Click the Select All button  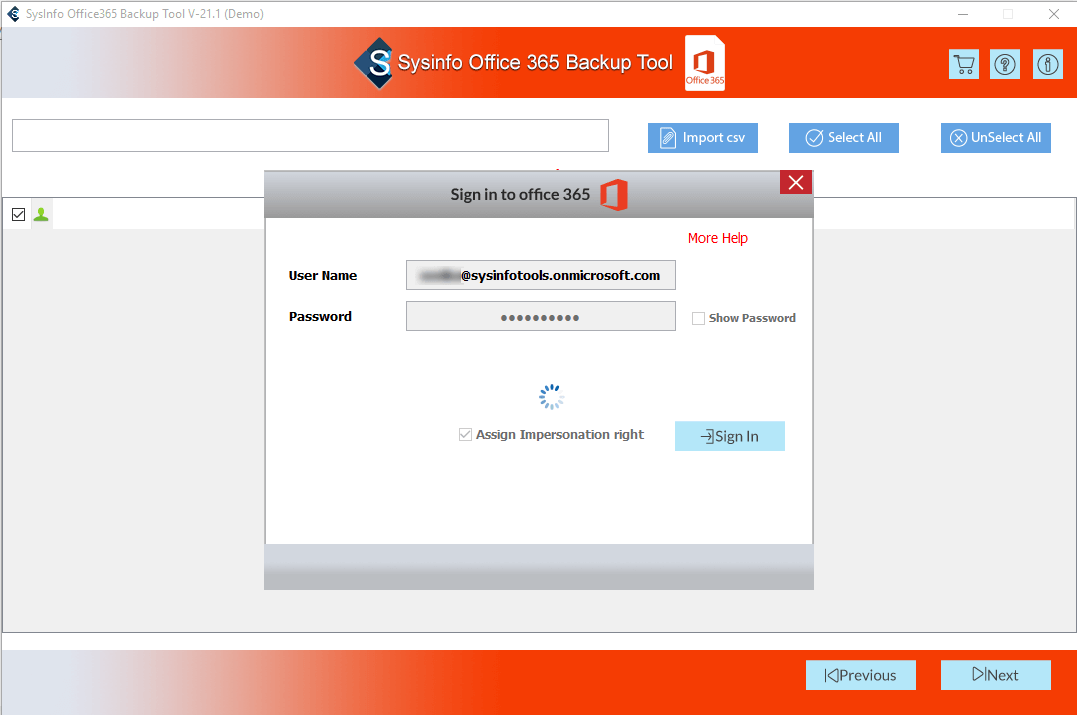click(x=843, y=137)
